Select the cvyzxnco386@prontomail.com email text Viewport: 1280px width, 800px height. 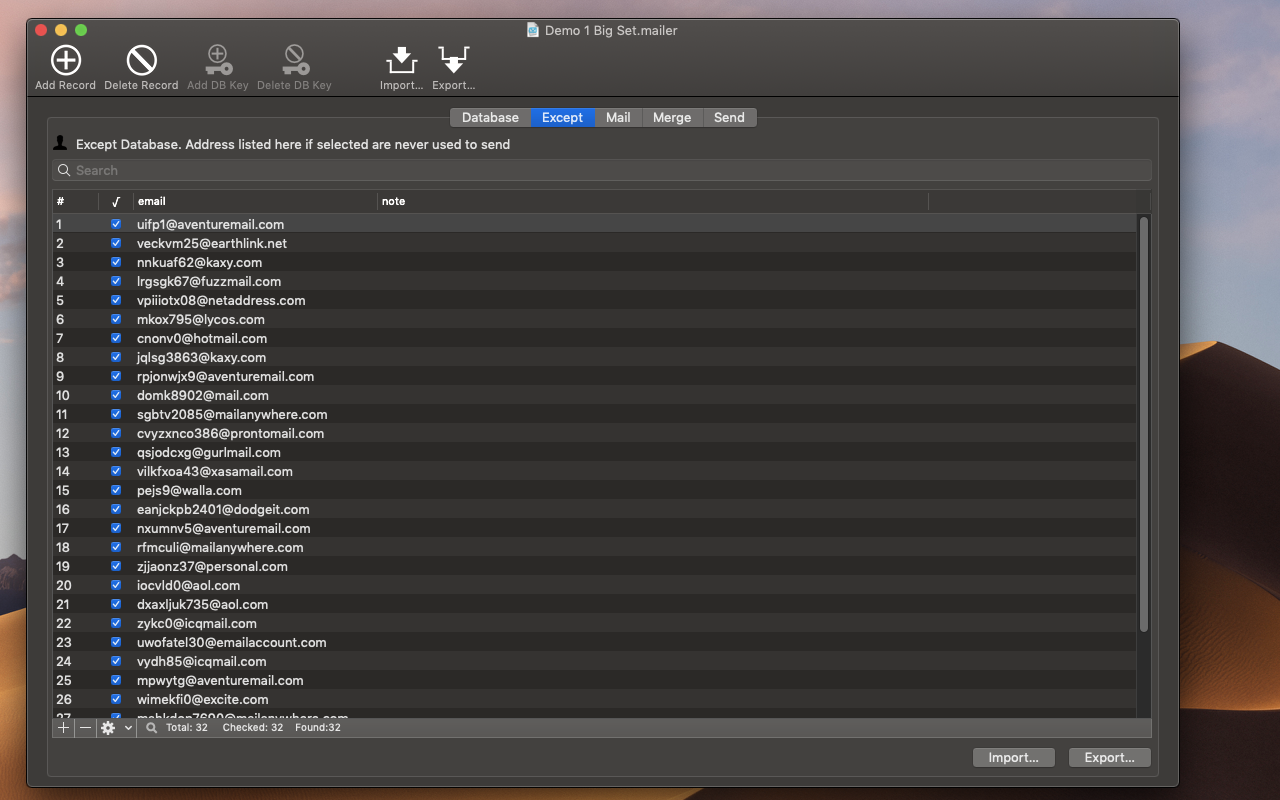[230, 433]
